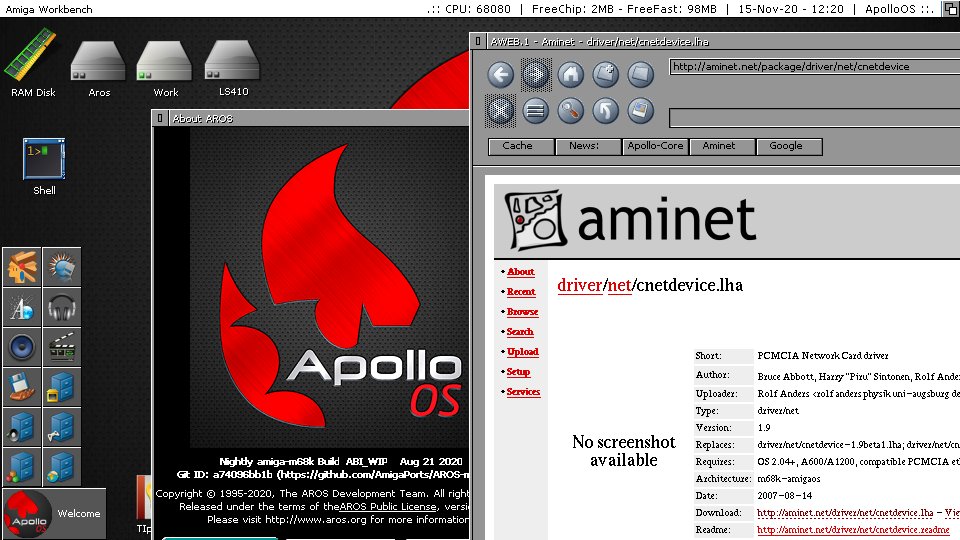
Task: Open the blue speaker dock icon
Action: (x=22, y=347)
